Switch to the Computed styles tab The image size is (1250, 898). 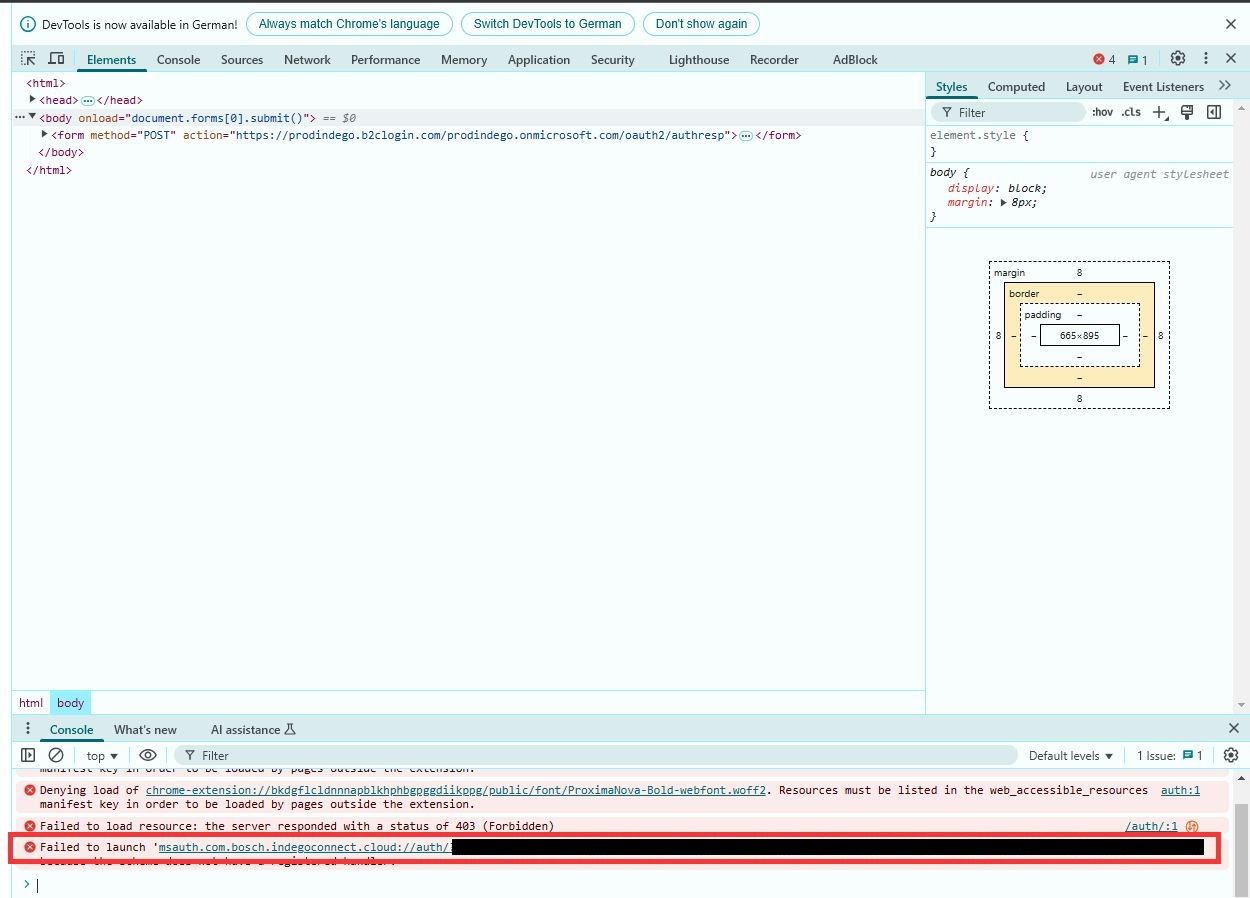pyautogui.click(x=1016, y=86)
